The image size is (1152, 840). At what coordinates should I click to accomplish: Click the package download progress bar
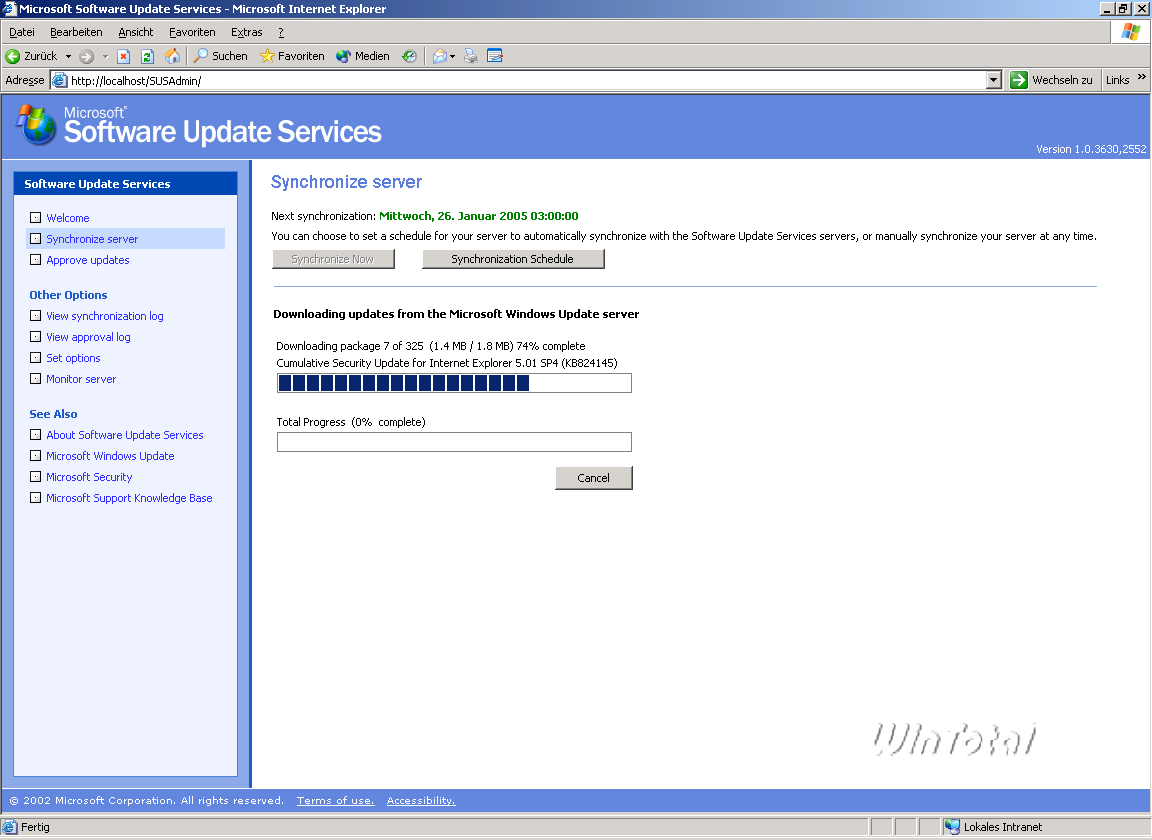point(454,383)
